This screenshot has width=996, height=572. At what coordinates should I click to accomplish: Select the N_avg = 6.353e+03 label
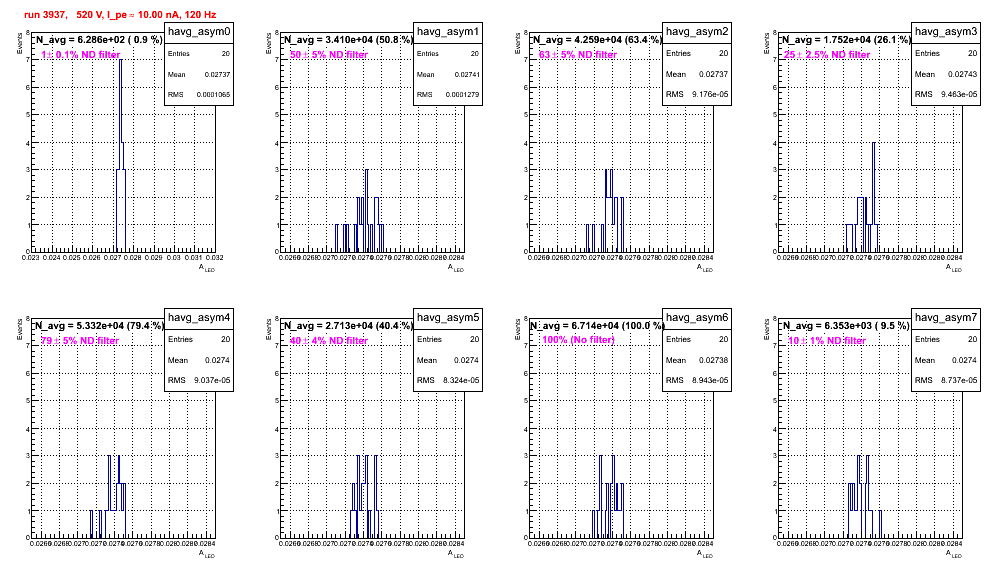pos(845,326)
